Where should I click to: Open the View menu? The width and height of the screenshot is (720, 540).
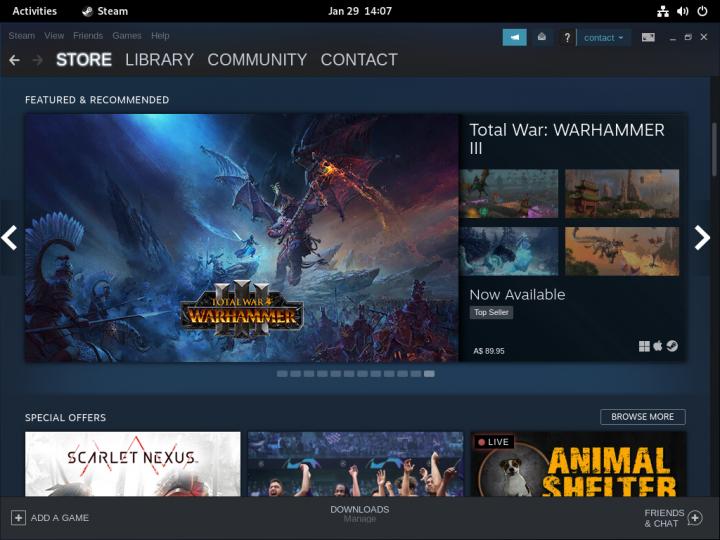[x=54, y=36]
